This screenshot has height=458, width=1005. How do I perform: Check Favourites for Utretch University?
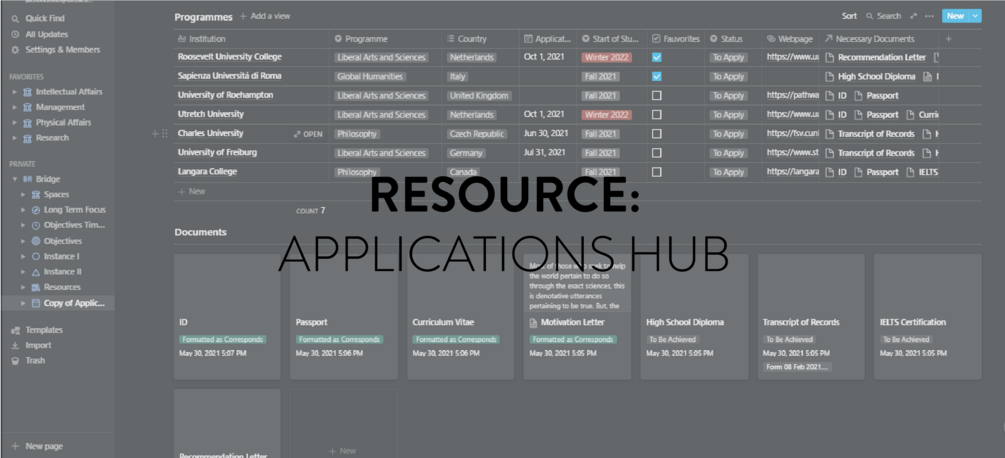pos(656,115)
